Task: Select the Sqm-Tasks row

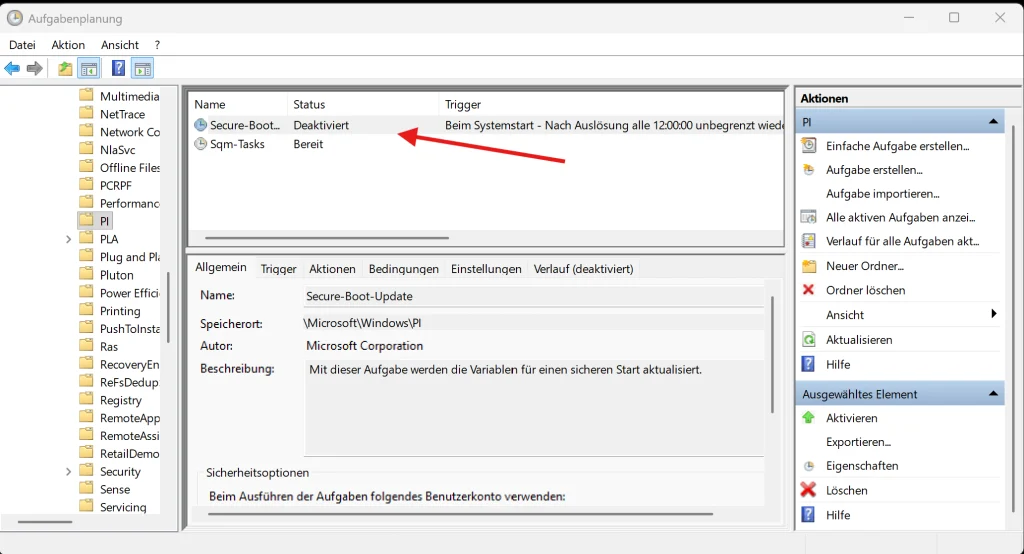Action: [x=486, y=144]
